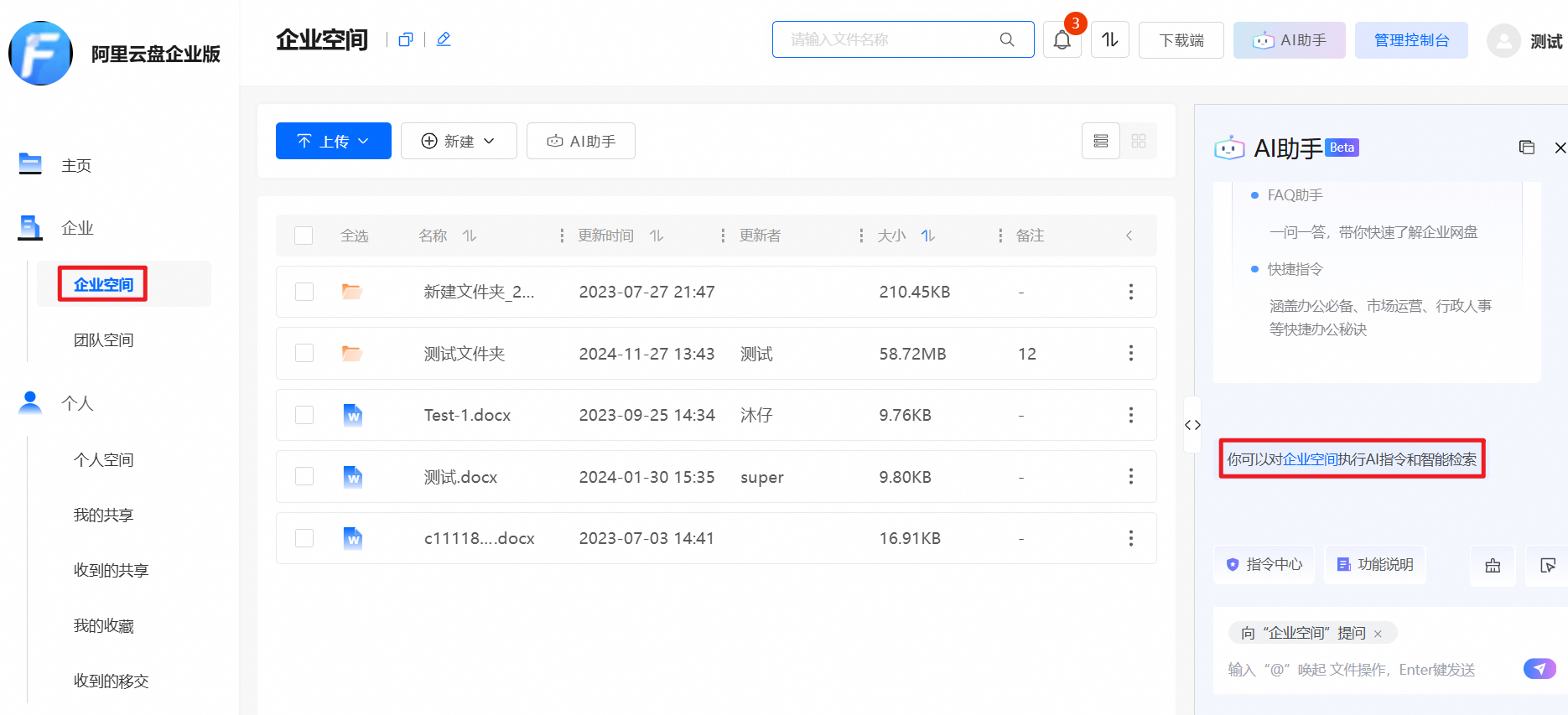Open the 新建 create dropdown

(459, 141)
